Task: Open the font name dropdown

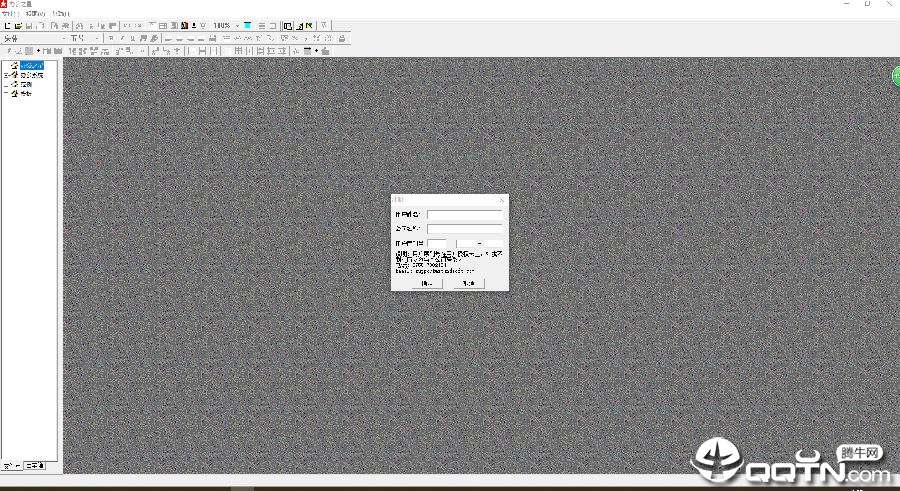Action: [34, 38]
